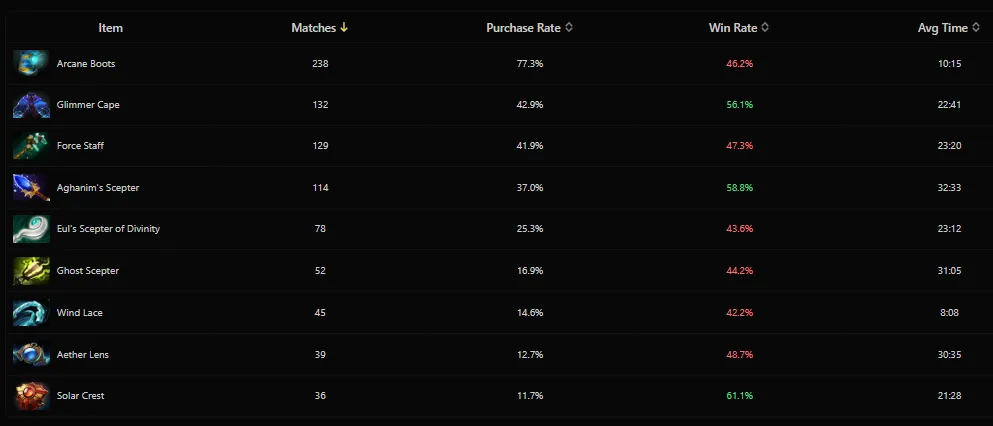Select the Aether Lens name text
The image size is (993, 426).
point(81,354)
